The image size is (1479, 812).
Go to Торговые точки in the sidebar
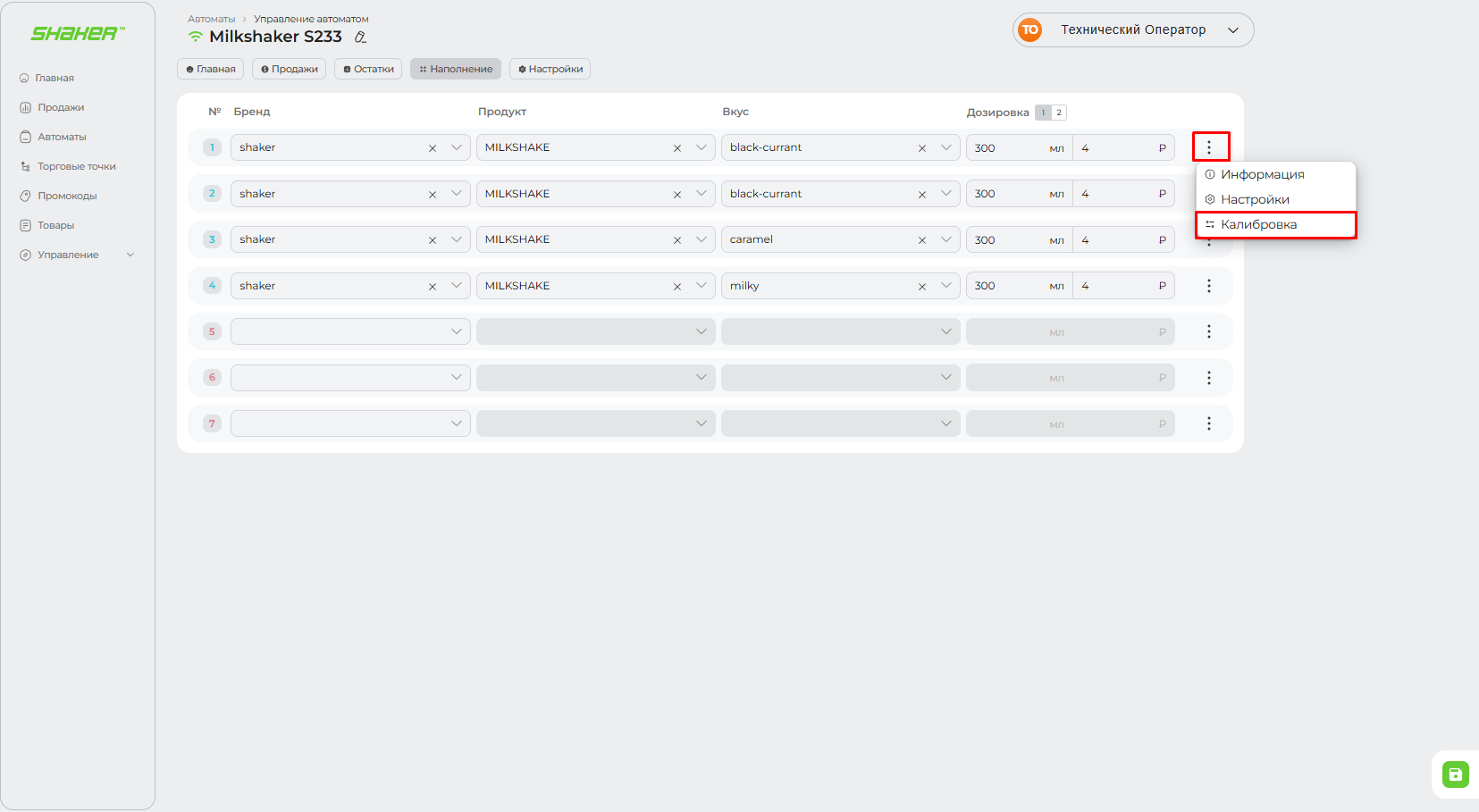point(76,166)
